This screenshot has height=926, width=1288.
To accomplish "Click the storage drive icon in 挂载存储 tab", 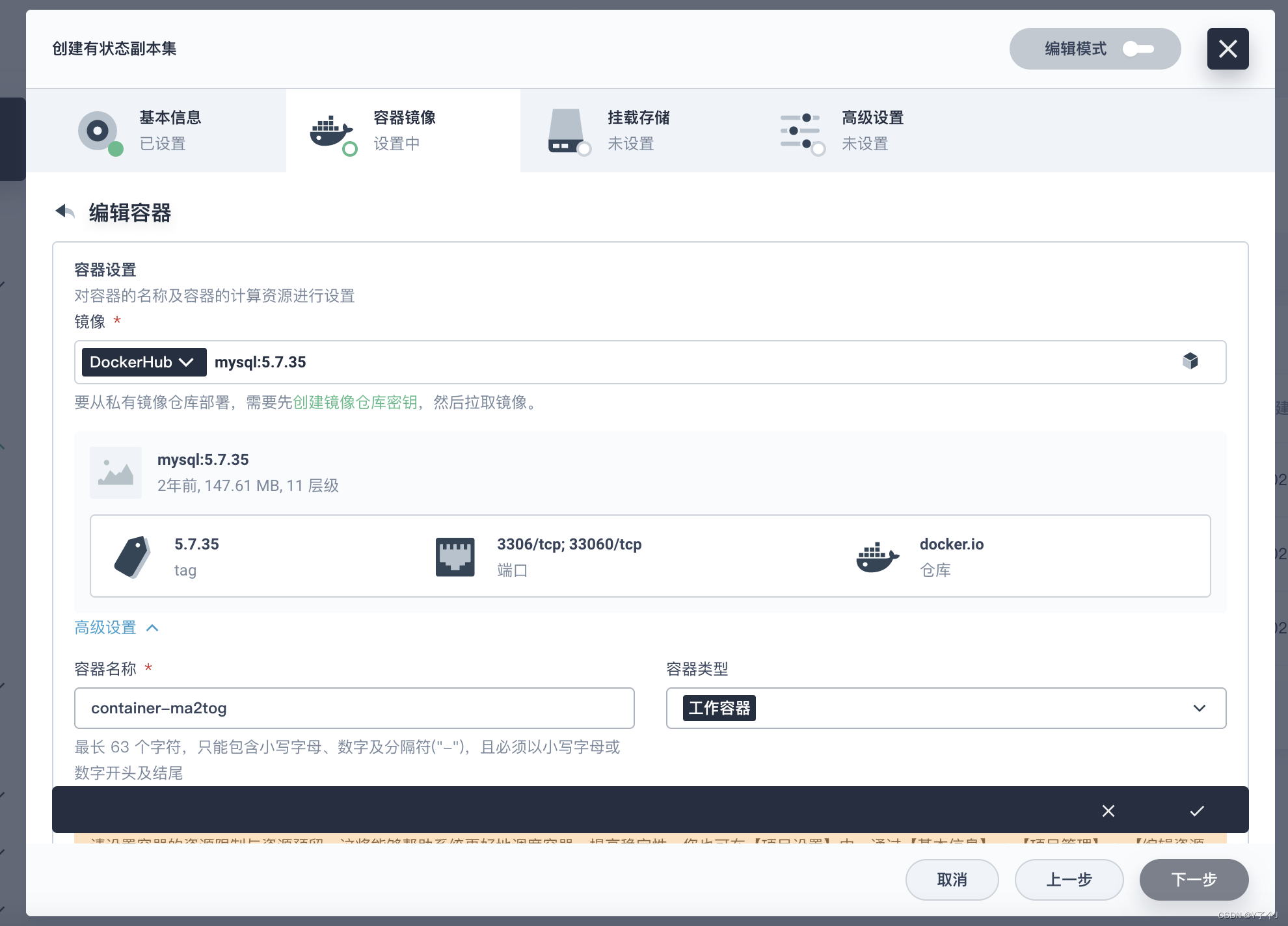I will [566, 131].
